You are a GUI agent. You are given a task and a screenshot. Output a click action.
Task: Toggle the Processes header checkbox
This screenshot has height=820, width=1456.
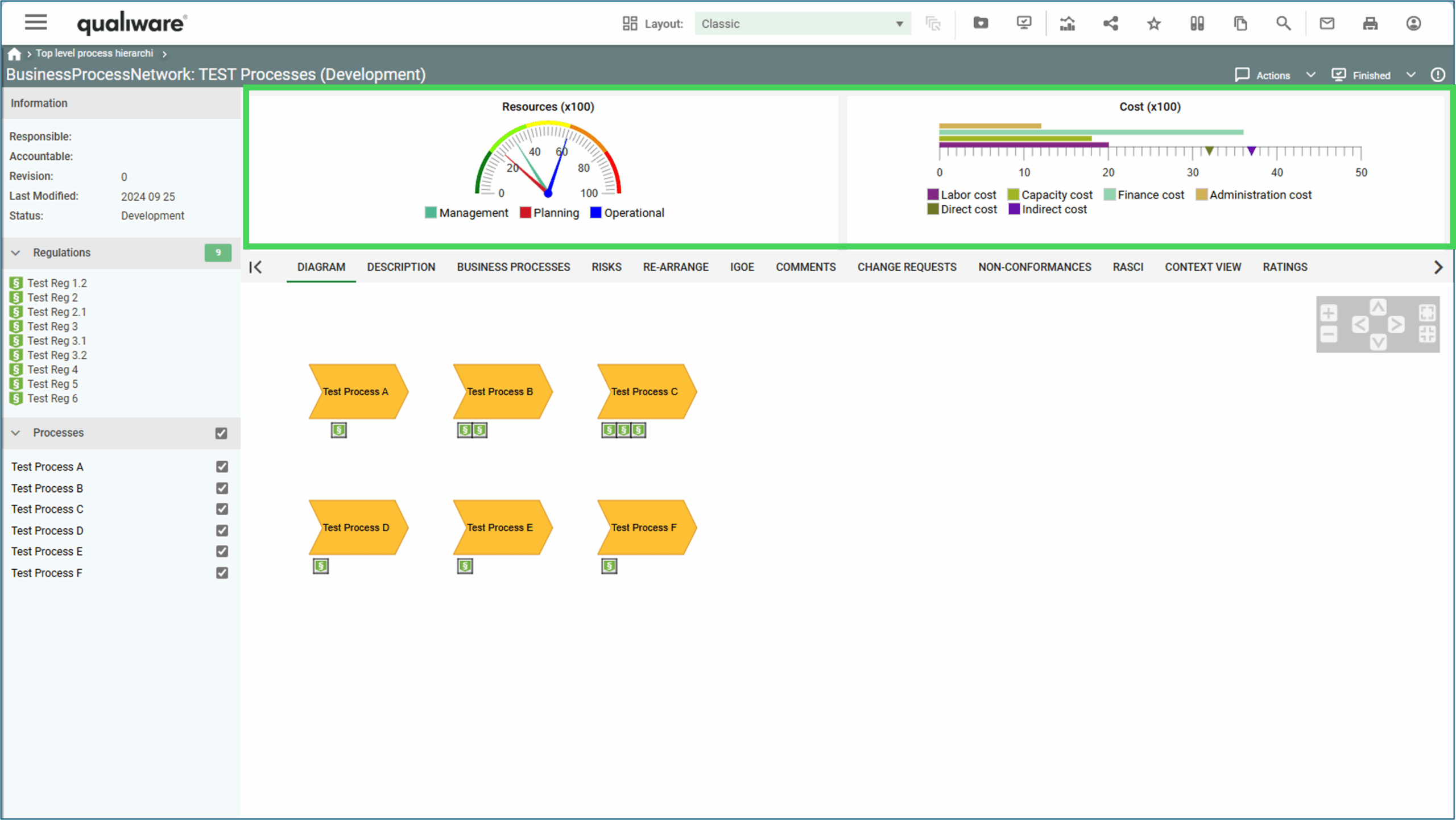click(221, 433)
